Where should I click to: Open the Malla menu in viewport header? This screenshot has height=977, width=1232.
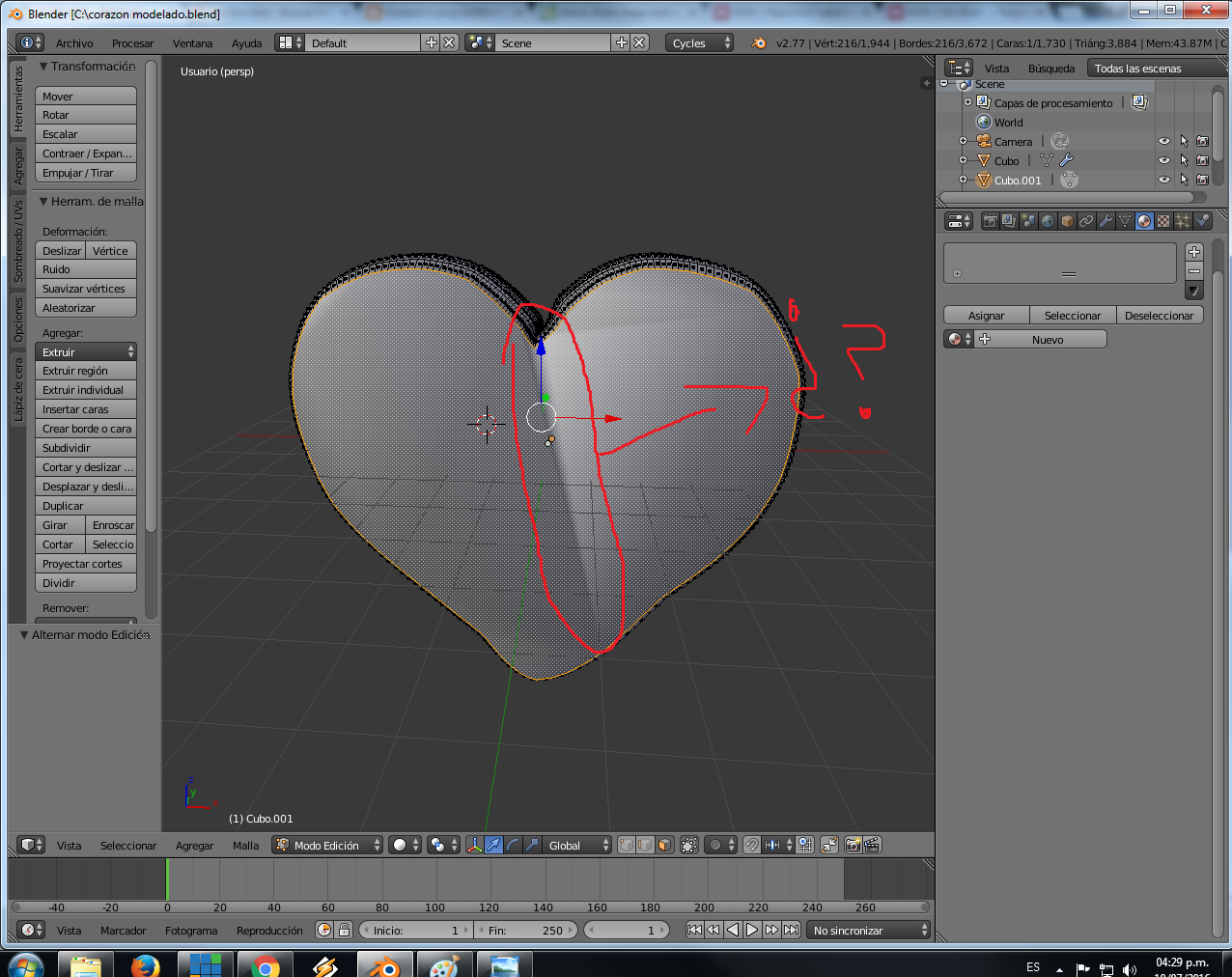tap(245, 845)
